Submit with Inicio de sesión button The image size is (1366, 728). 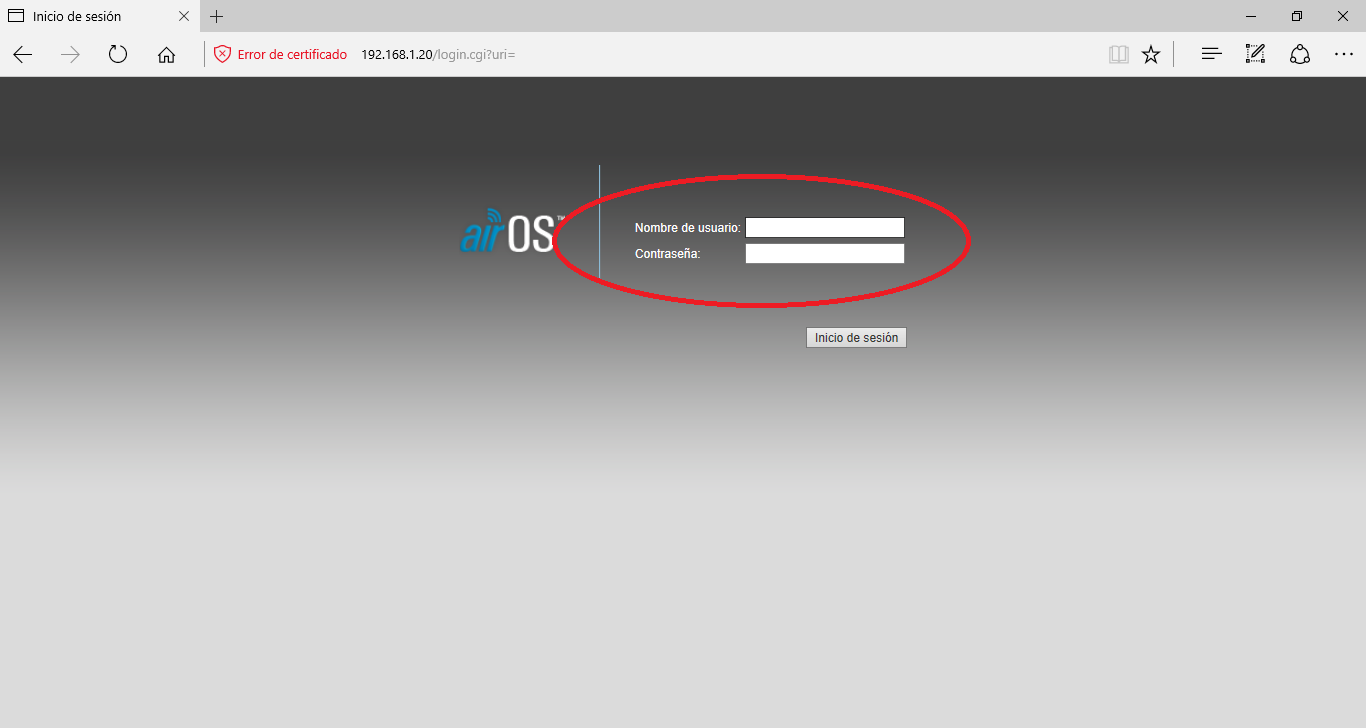point(856,338)
